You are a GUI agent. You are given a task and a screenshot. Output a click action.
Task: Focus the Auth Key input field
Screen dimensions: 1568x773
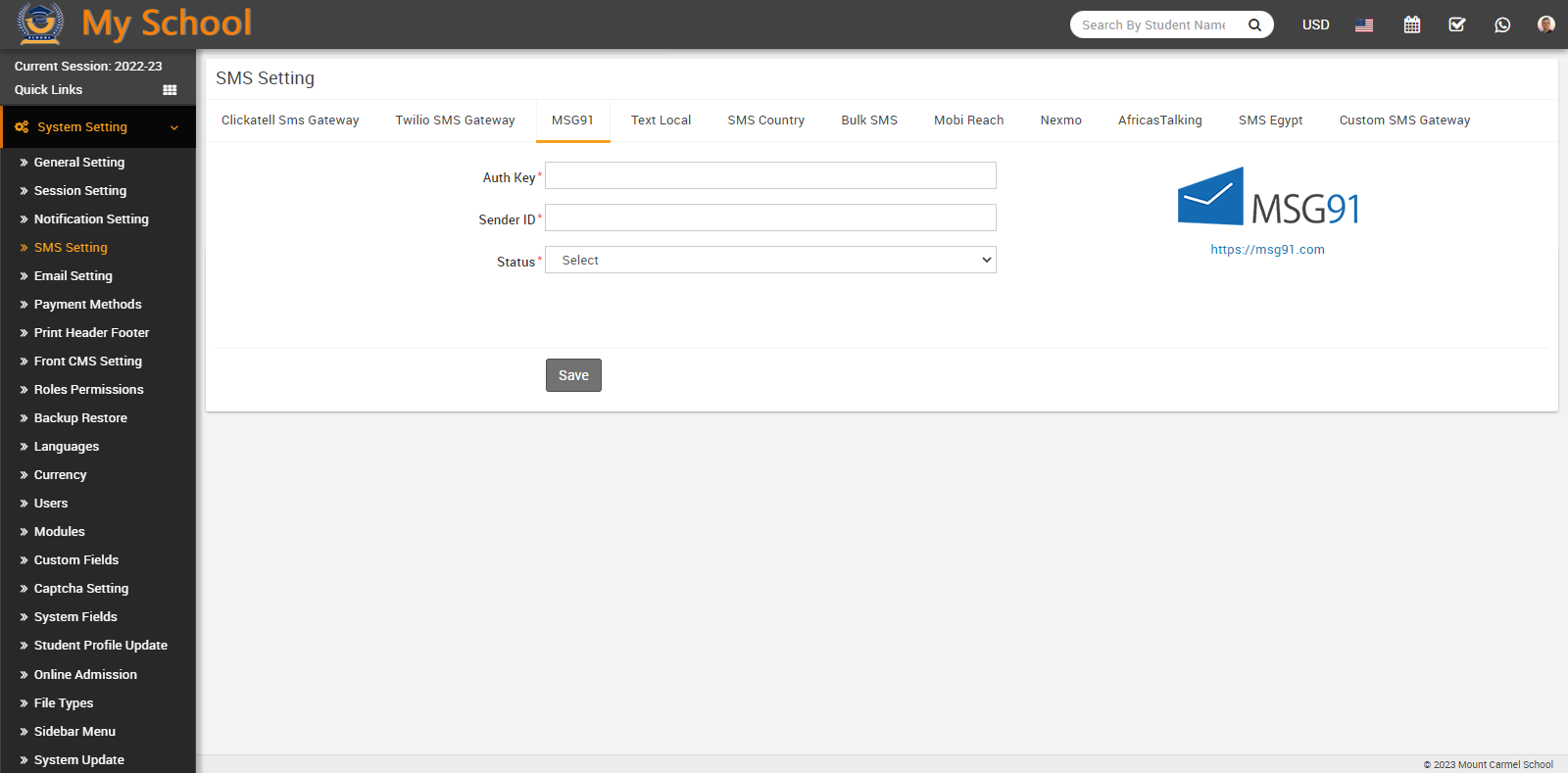click(770, 175)
